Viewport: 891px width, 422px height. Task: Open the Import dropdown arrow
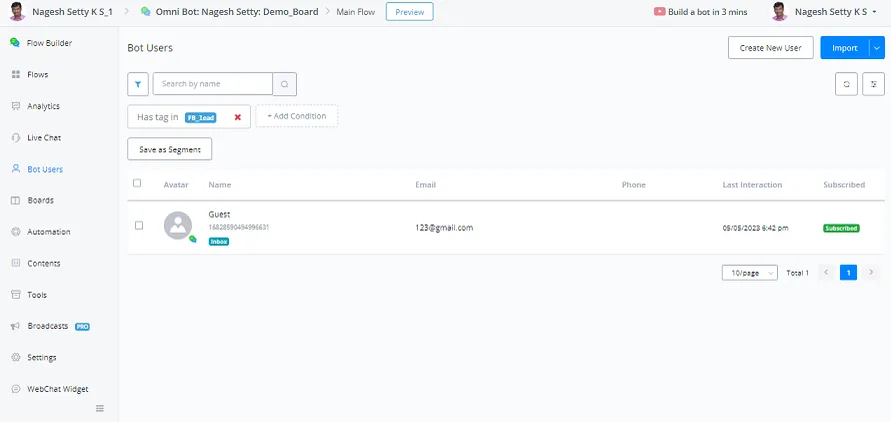pos(877,48)
